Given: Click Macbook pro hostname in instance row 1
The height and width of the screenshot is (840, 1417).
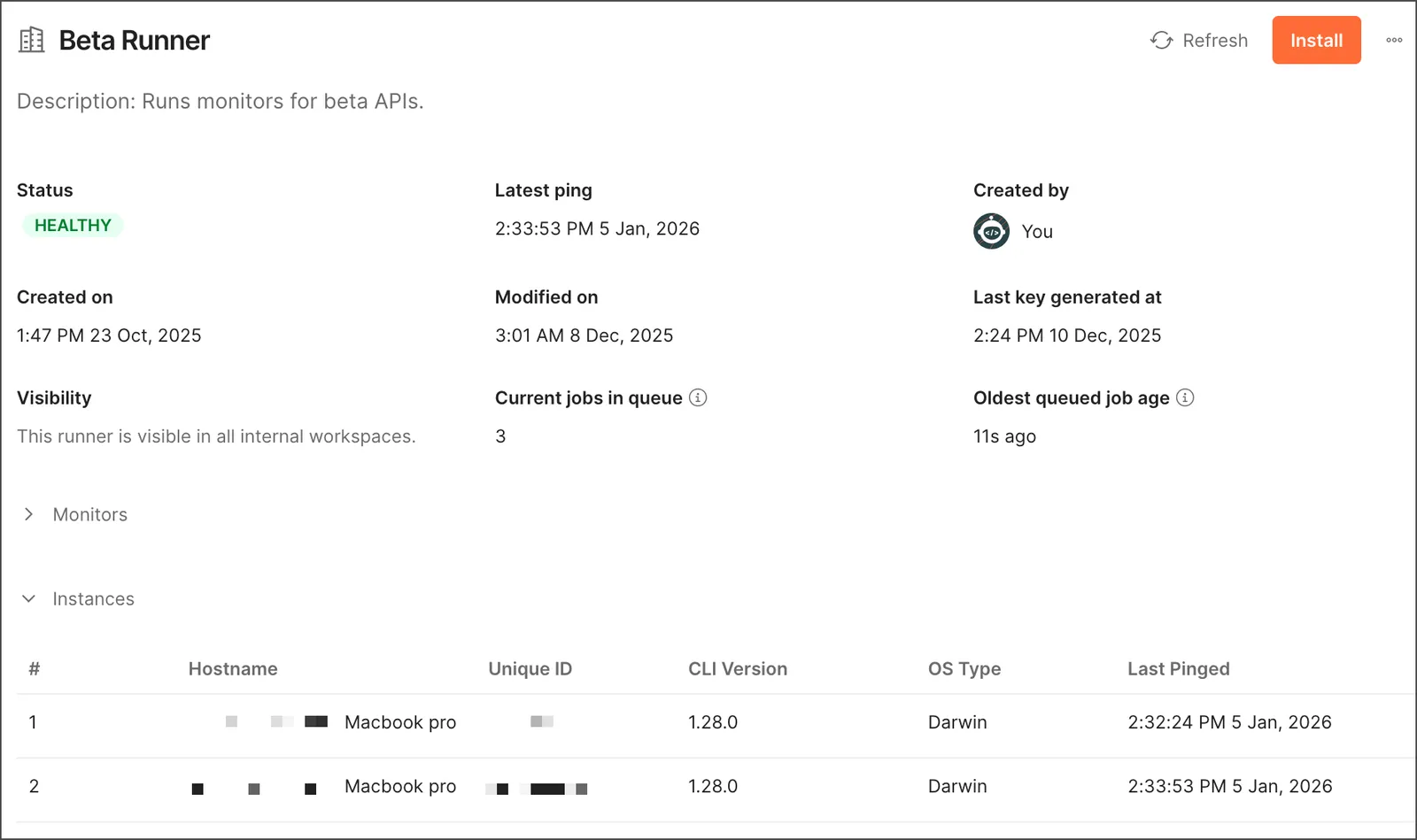Looking at the screenshot, I should coord(400,722).
